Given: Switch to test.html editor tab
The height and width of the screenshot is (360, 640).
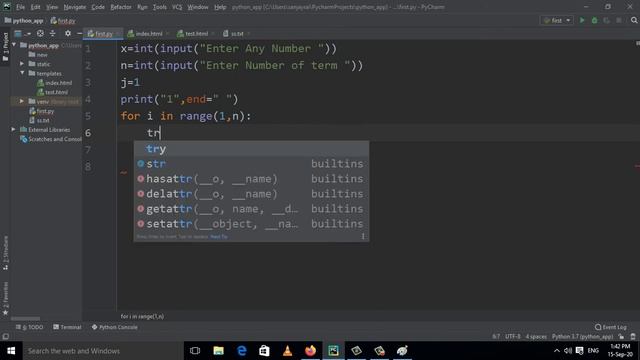Looking at the screenshot, I should [x=196, y=33].
